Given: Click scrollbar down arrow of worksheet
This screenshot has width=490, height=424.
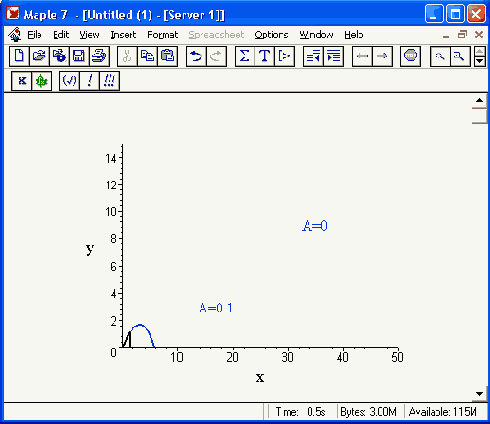Looking at the screenshot, I should tap(479, 394).
